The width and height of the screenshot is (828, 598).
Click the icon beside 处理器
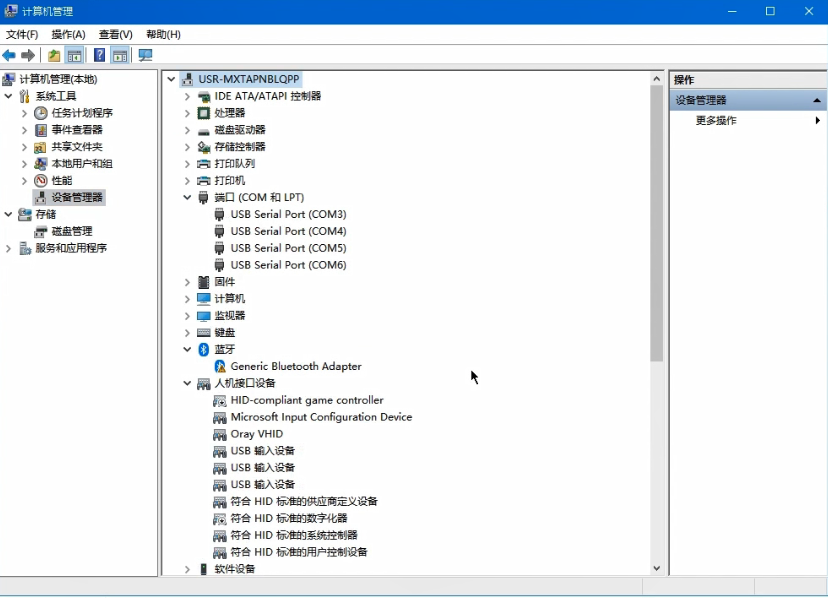click(203, 113)
